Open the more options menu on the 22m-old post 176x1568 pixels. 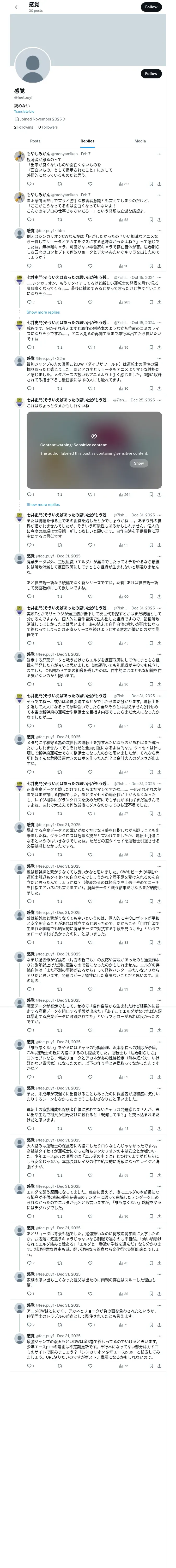tap(159, 359)
